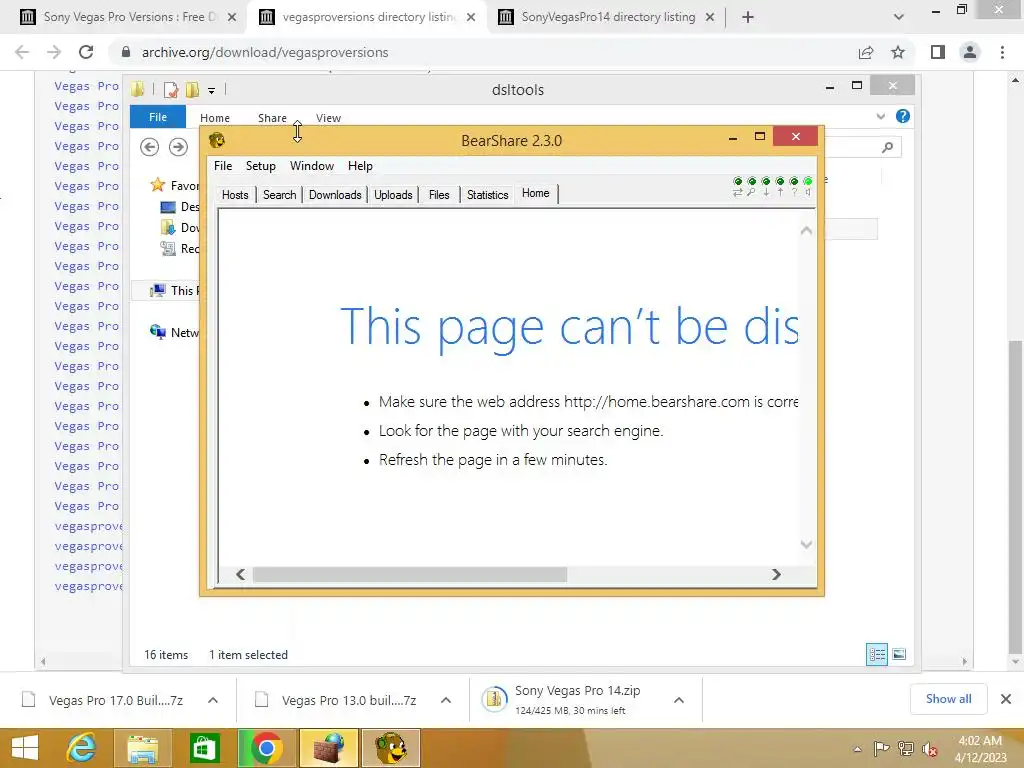Expand options for Sony Vegas Pro 14.zip download

tap(679, 700)
